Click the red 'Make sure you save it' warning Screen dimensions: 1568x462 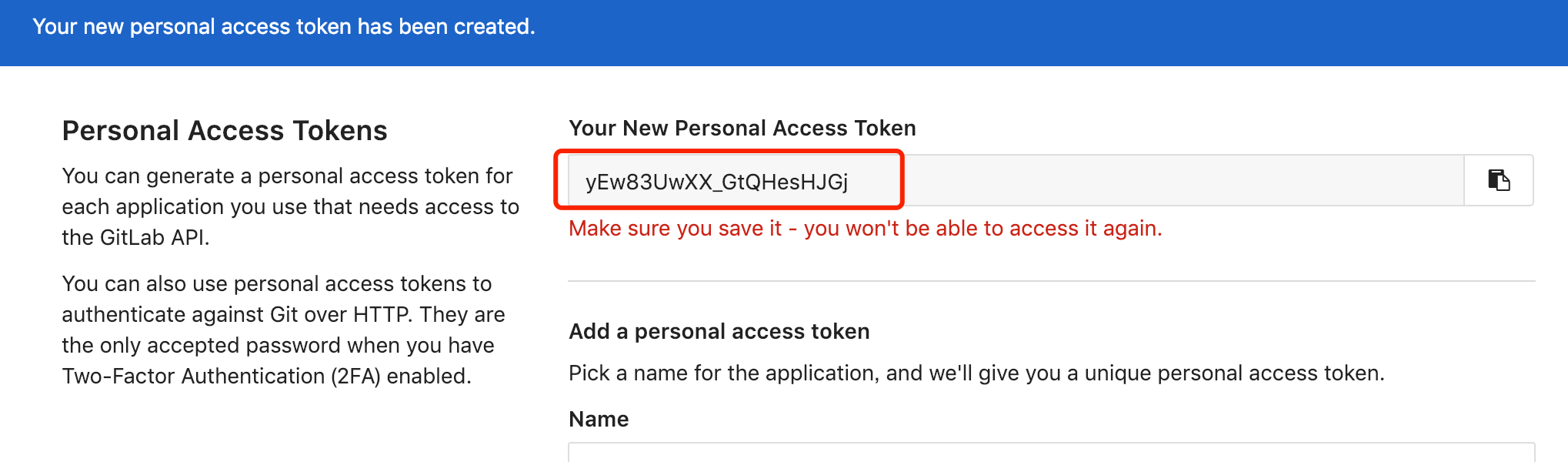point(865,229)
